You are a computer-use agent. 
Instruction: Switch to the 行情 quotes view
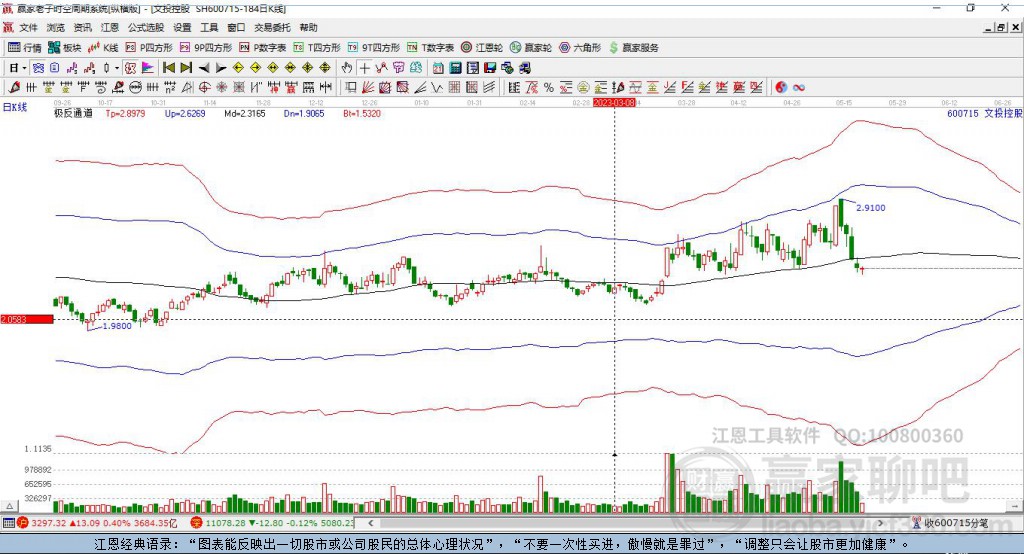pyautogui.click(x=25, y=48)
